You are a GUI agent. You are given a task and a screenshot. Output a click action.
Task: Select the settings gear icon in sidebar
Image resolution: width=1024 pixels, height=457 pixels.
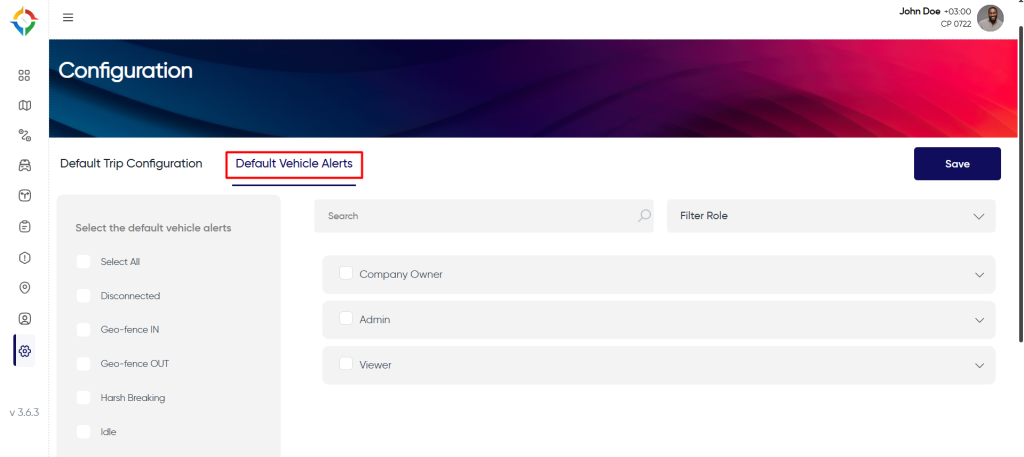(24, 351)
